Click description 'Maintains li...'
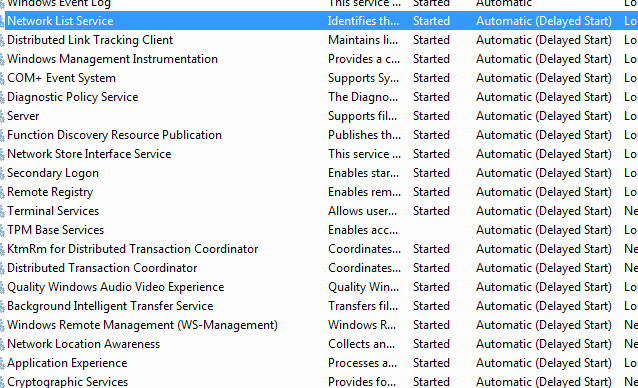 coord(363,40)
